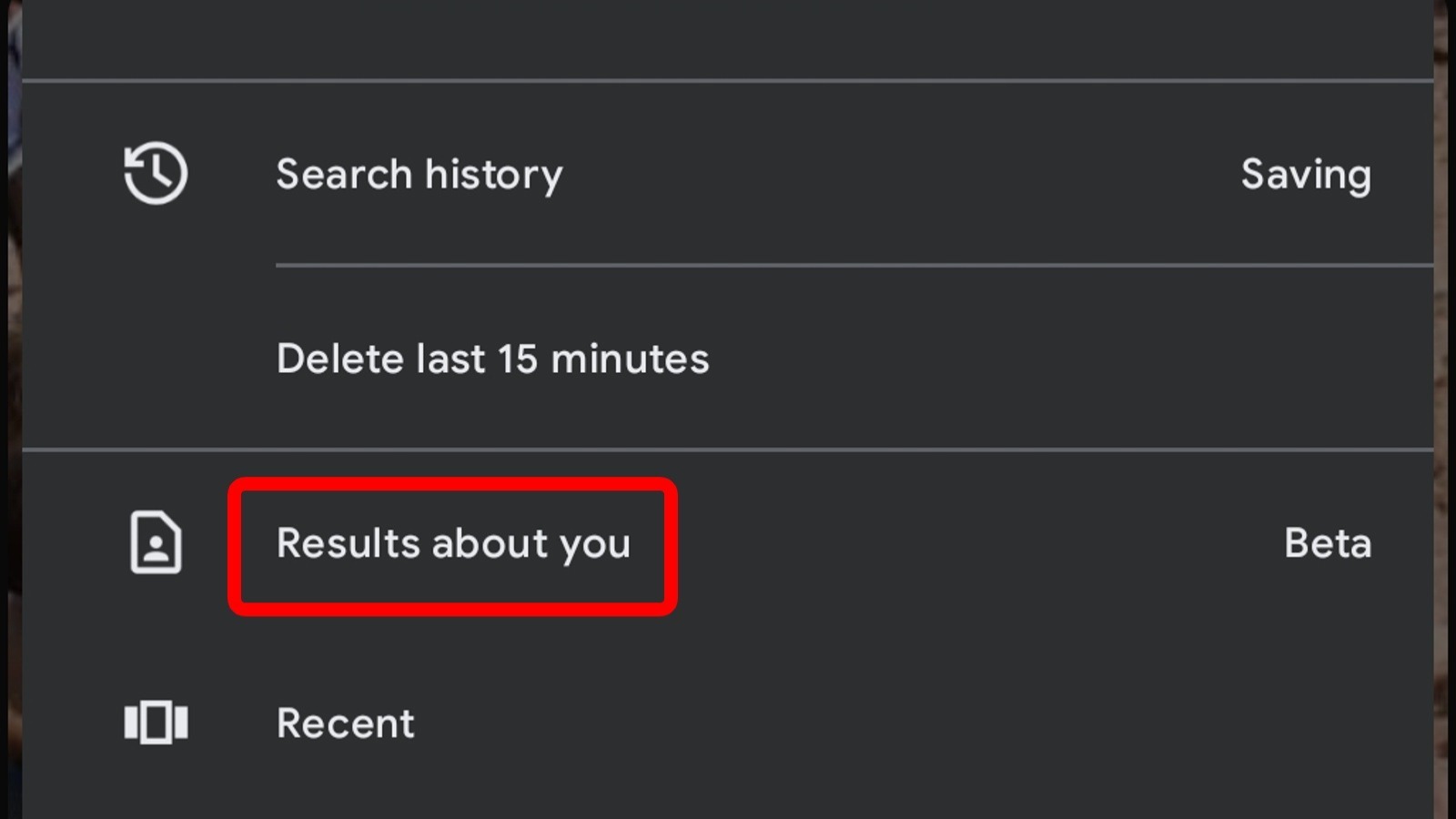Click the Search history clock icon
The height and width of the screenshot is (819, 1456).
click(156, 173)
